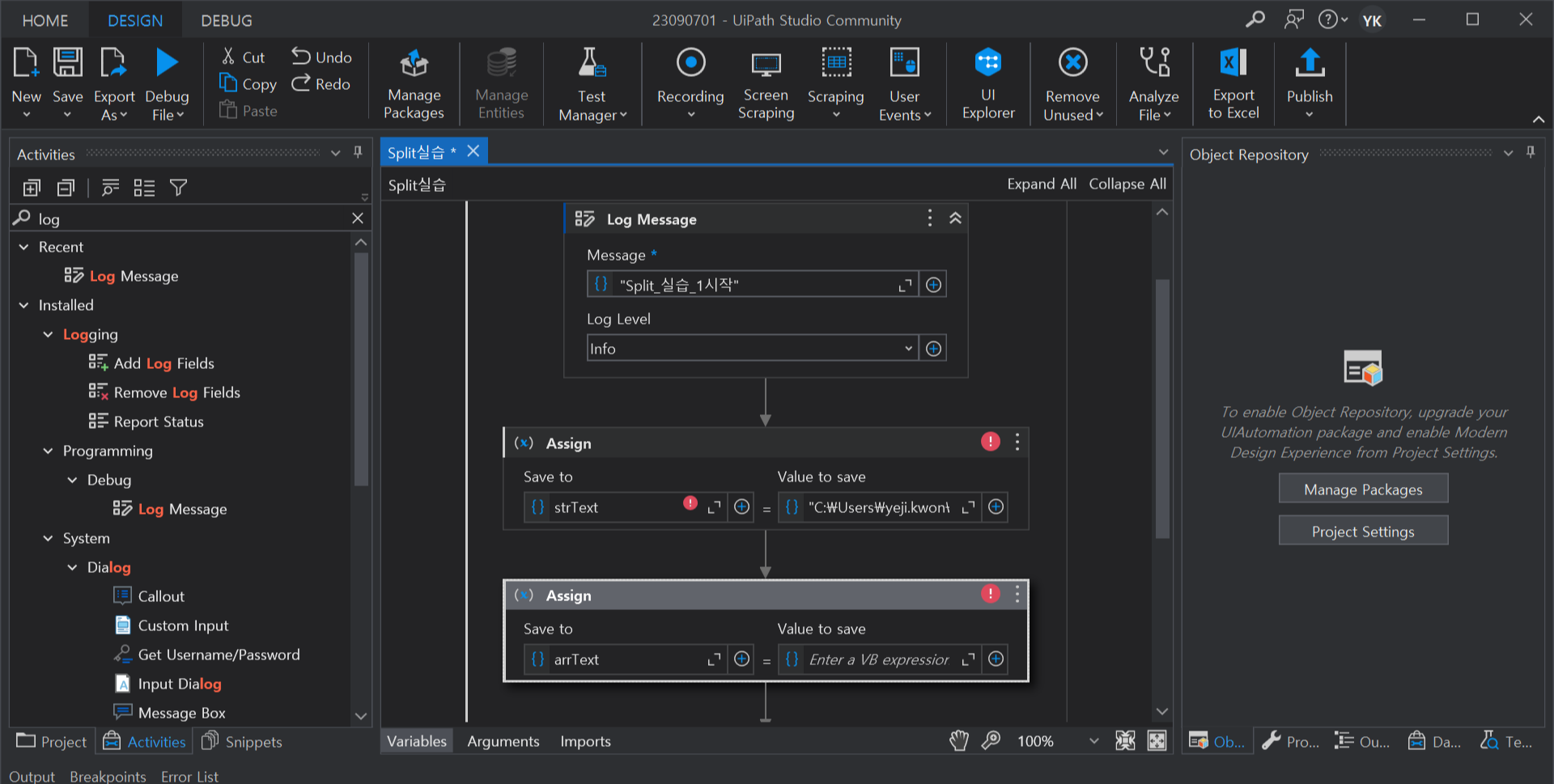Open the Variables panel tab

click(x=416, y=741)
